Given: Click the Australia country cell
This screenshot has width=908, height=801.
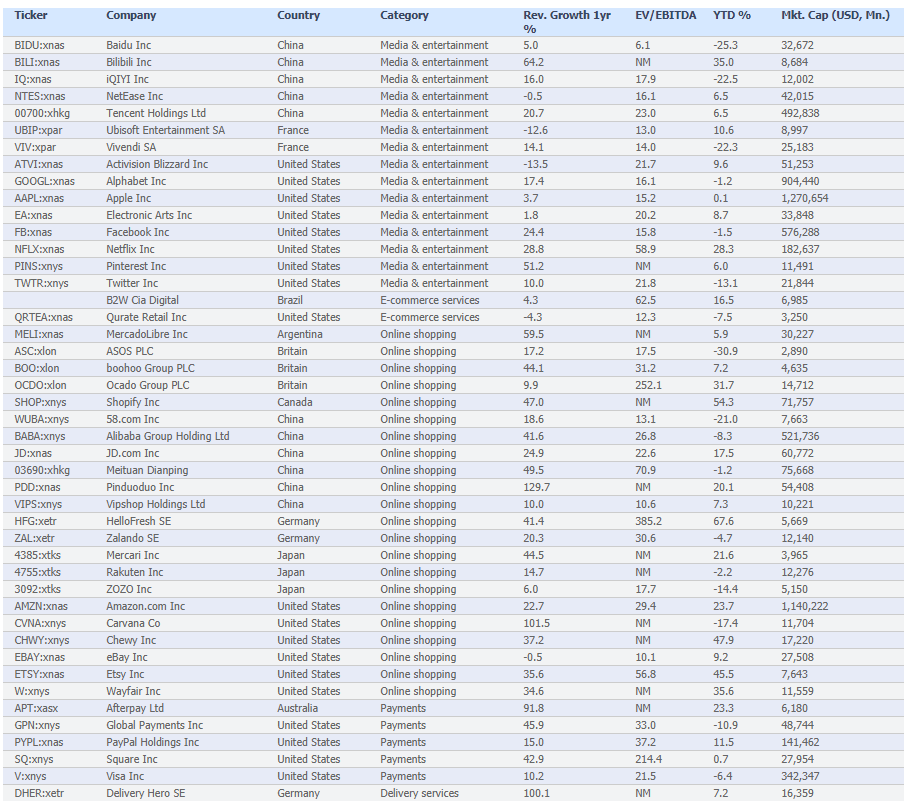Looking at the screenshot, I should (x=297, y=708).
